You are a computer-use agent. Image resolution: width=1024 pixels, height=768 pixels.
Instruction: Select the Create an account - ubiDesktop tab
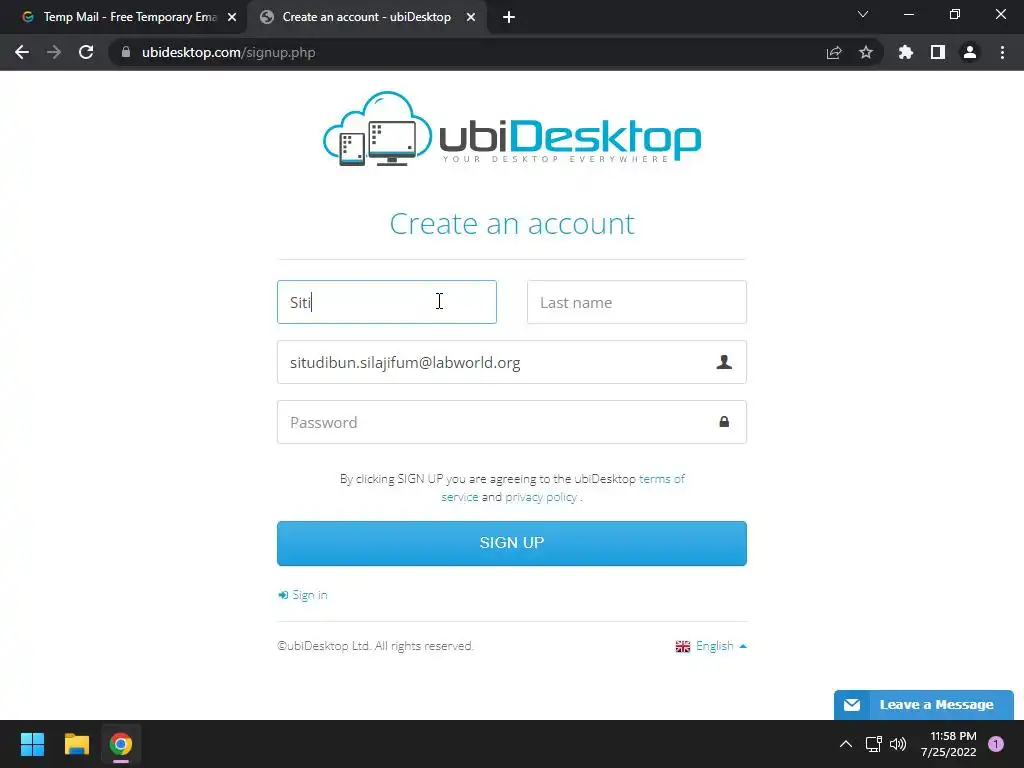(x=367, y=18)
